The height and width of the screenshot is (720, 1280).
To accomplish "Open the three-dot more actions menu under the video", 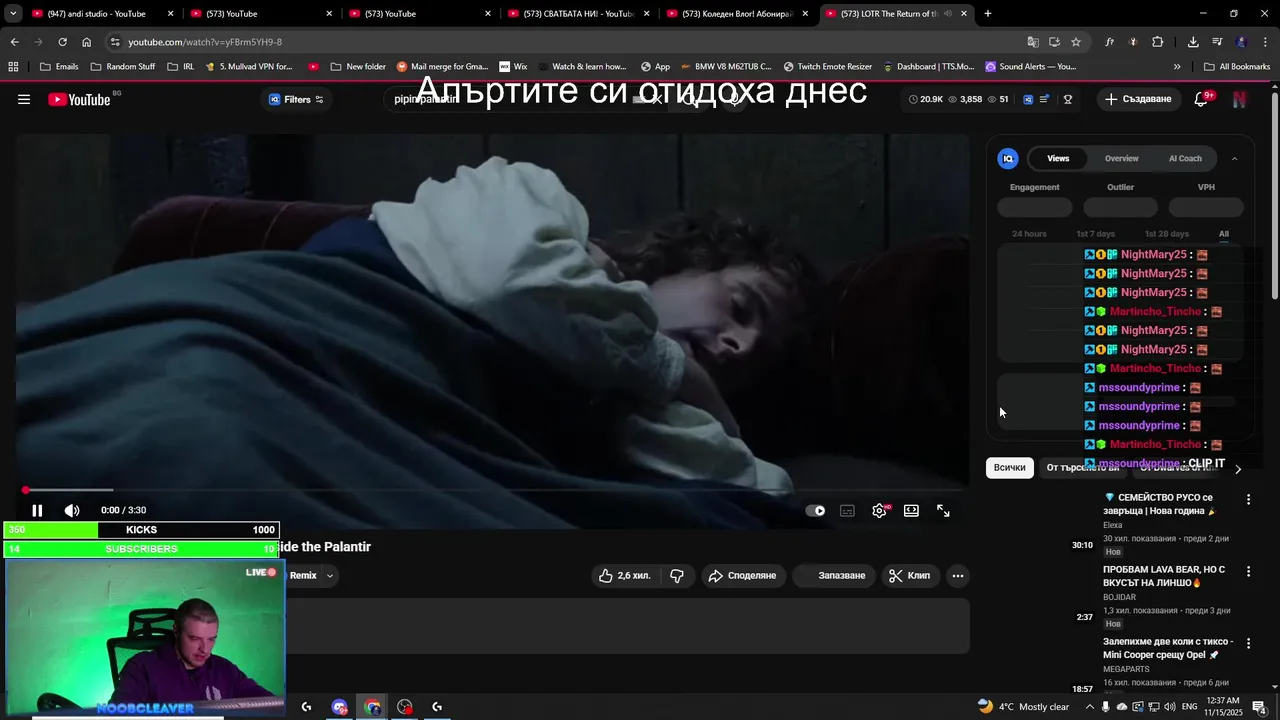I will [x=957, y=575].
